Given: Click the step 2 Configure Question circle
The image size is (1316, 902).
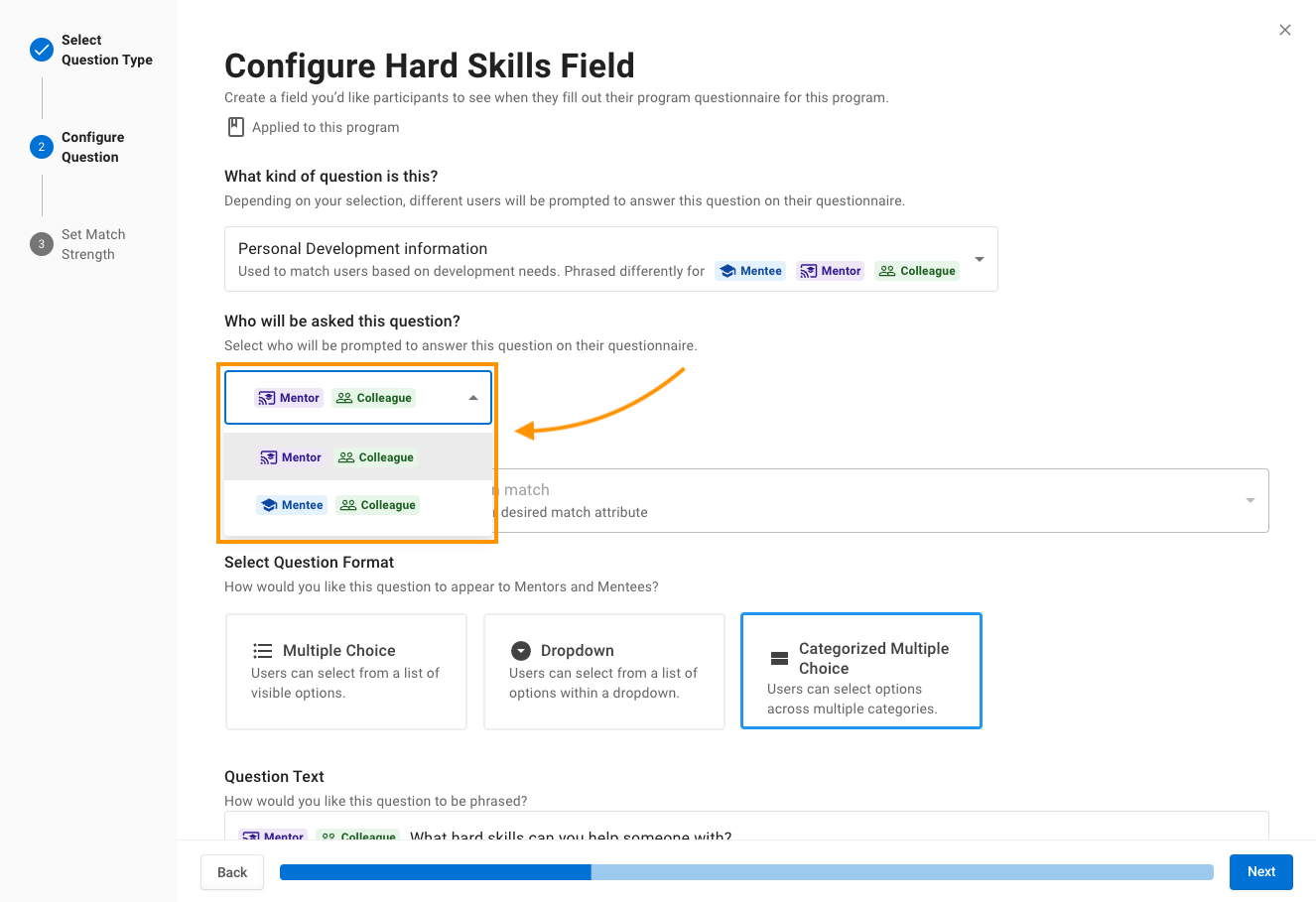Looking at the screenshot, I should (x=42, y=147).
